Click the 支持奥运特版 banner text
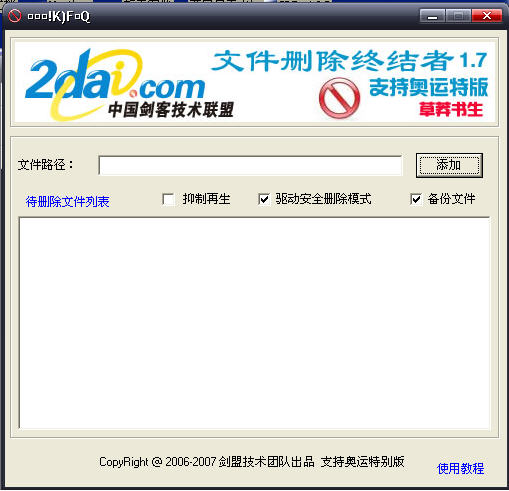Viewport: 509px width, 491px height. click(x=428, y=87)
